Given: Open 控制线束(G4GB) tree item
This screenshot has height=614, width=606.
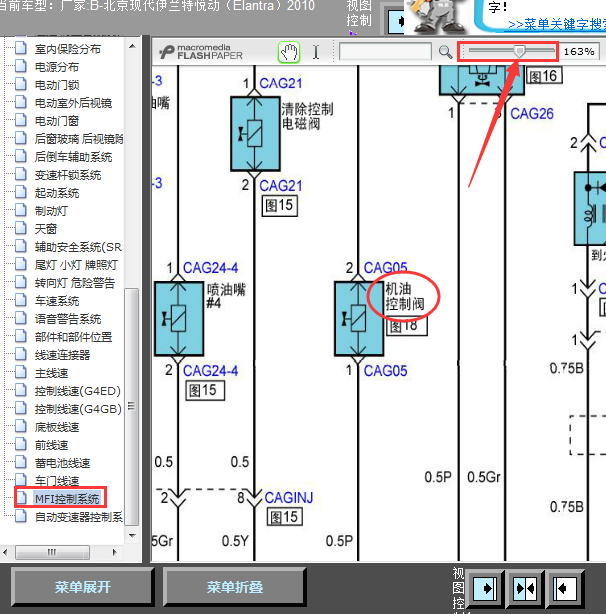Looking at the screenshot, I should click(78, 409).
